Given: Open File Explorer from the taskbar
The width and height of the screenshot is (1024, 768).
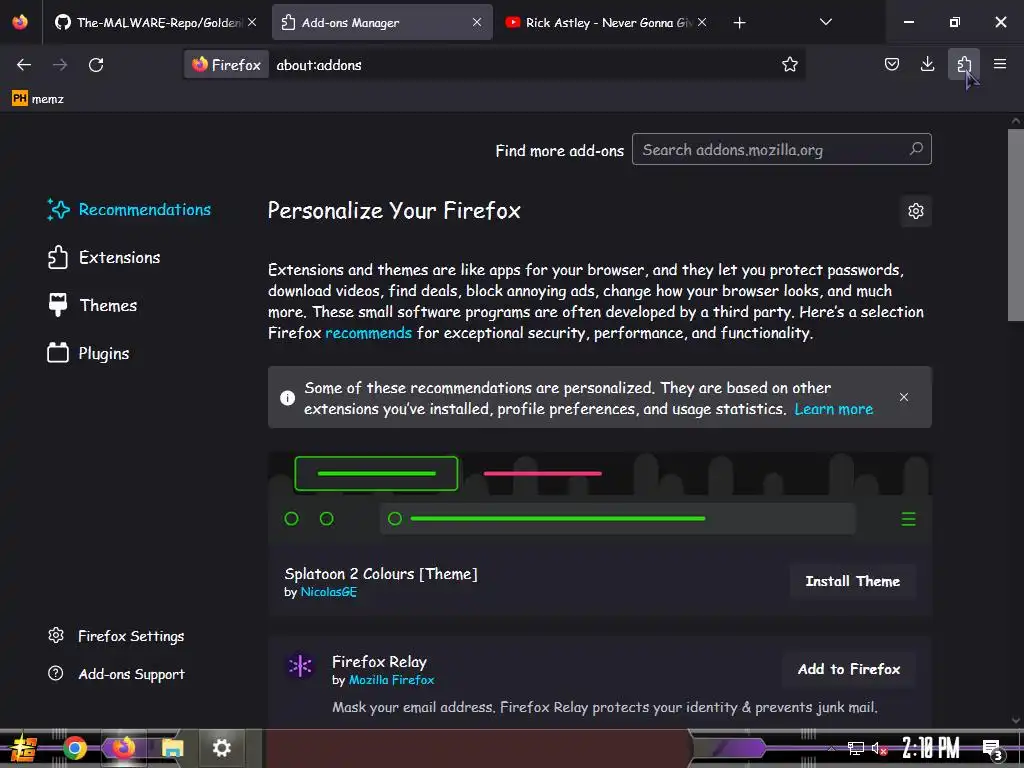Looking at the screenshot, I should click(x=172, y=748).
